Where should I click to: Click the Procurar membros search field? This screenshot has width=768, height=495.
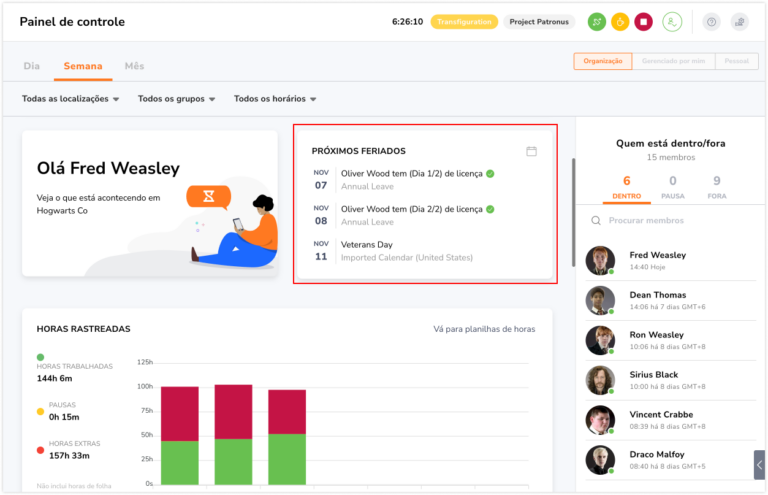coord(671,221)
